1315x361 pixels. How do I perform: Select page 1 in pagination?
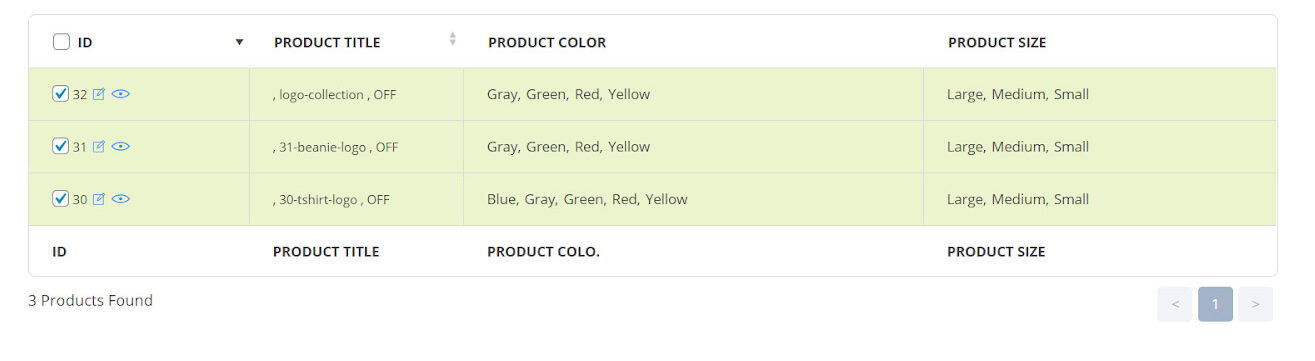(x=1215, y=304)
